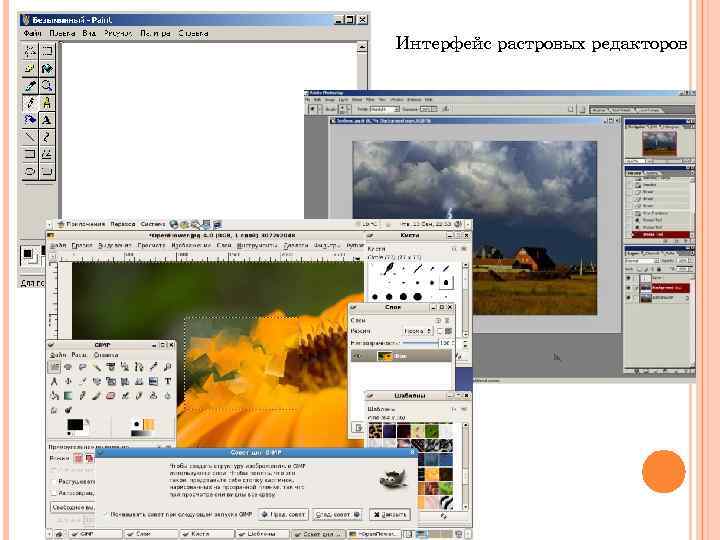Open the 'Изображение' menu in GIMP image window
This screenshot has width=720, height=540.
[x=191, y=245]
